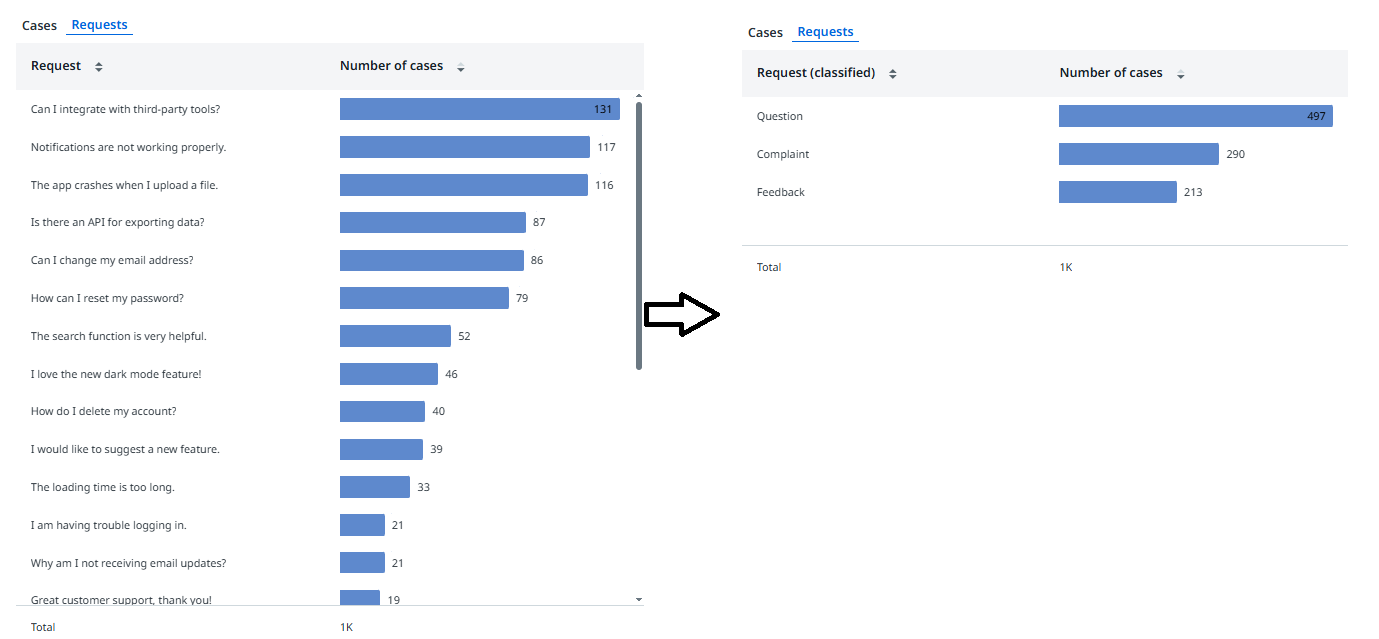Sort the left table by Number of cases icon
The image size is (1379, 639).
(460, 67)
